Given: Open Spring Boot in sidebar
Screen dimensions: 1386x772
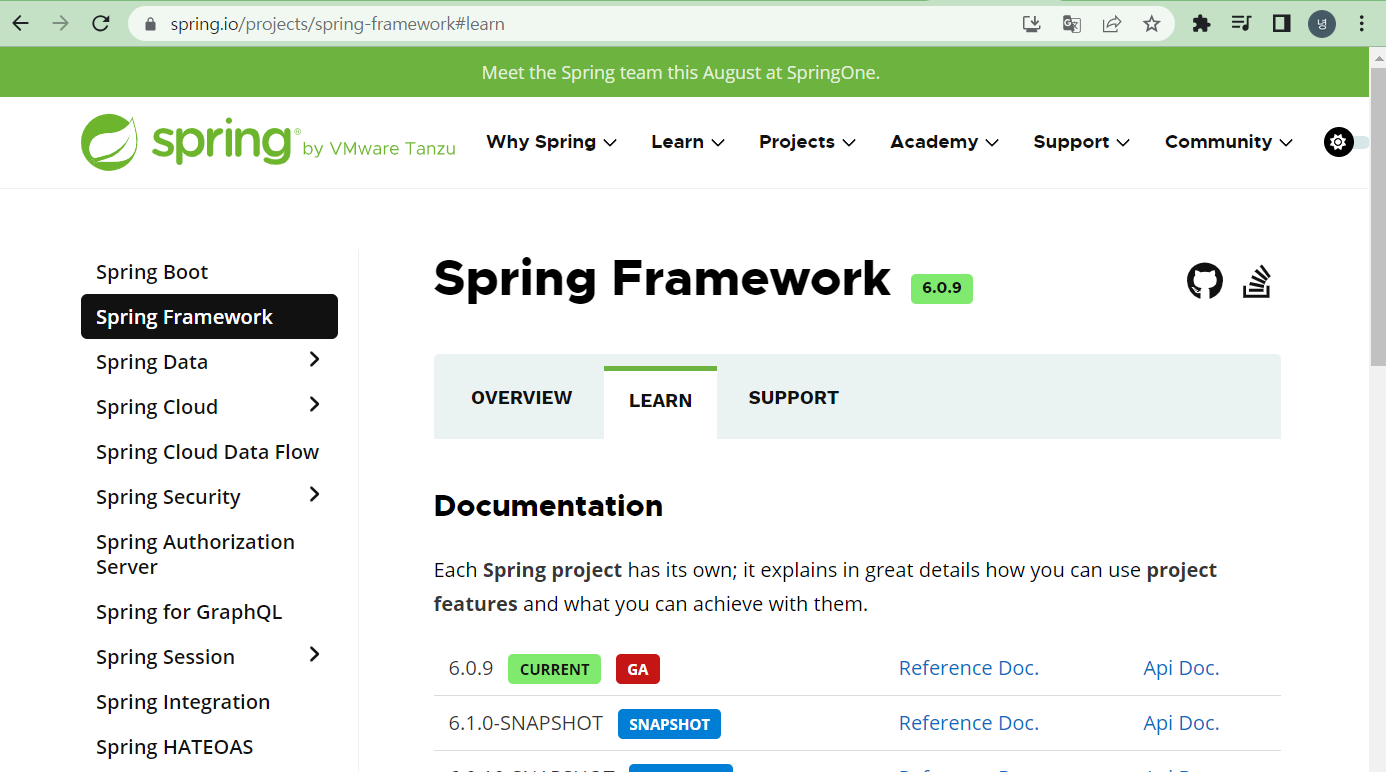Looking at the screenshot, I should click(152, 272).
